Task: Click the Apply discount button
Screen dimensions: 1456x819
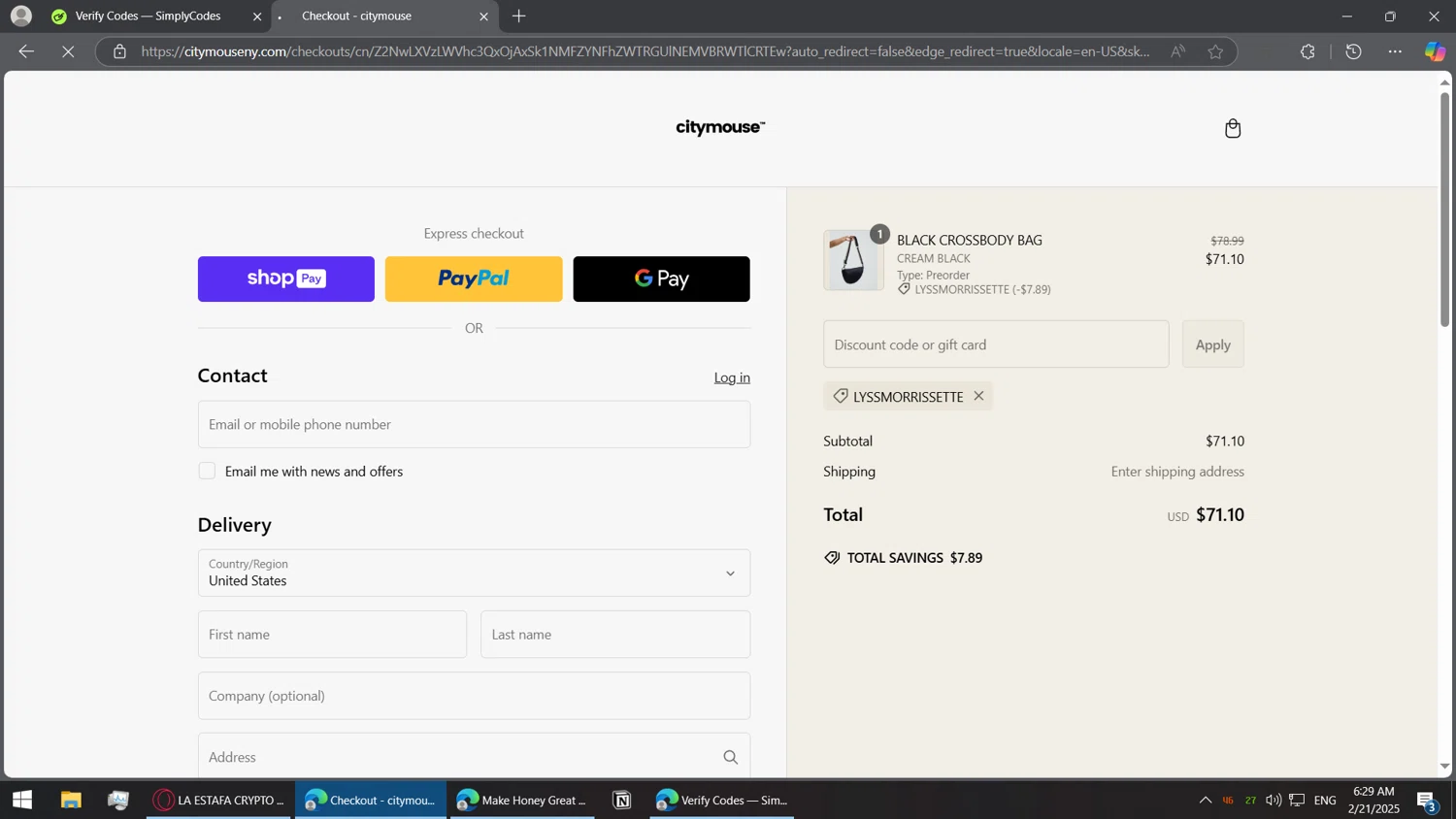Action: pos(1212,344)
